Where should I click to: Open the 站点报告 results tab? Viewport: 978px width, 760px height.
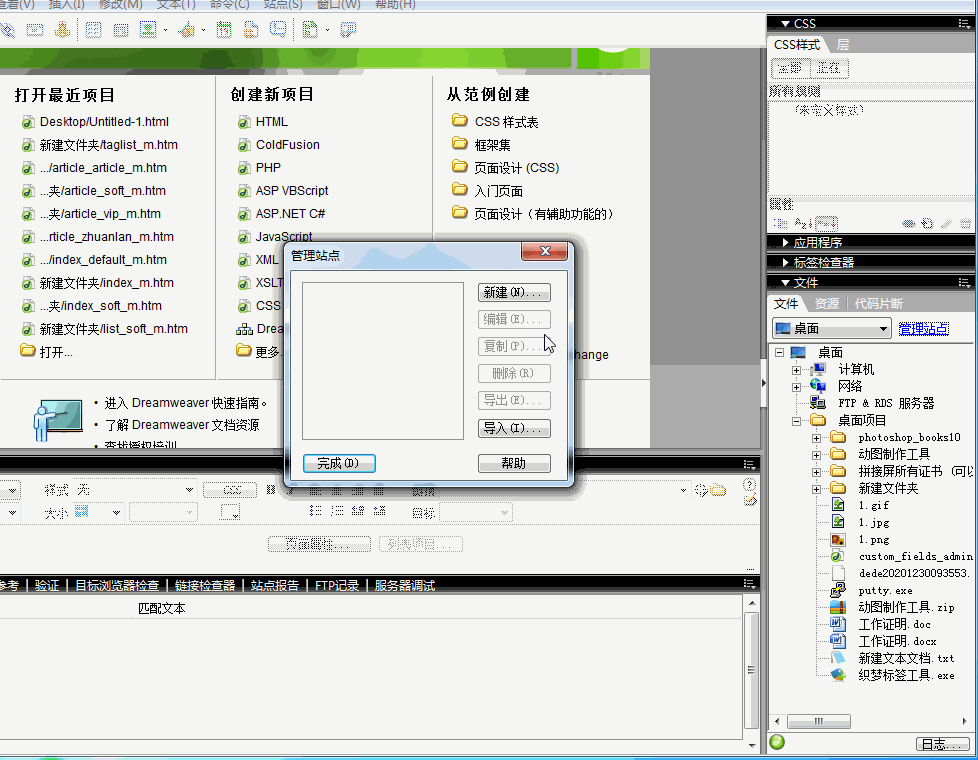click(274, 586)
